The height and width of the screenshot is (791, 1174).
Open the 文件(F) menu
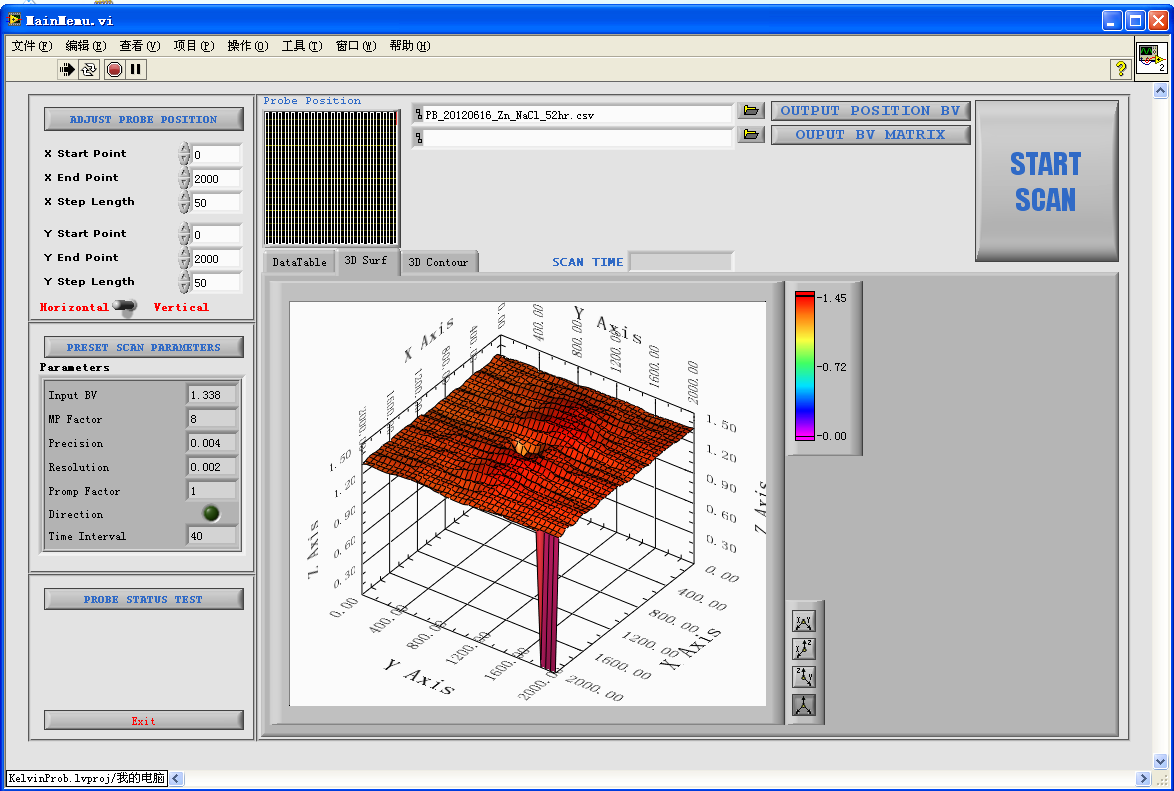tap(31, 46)
